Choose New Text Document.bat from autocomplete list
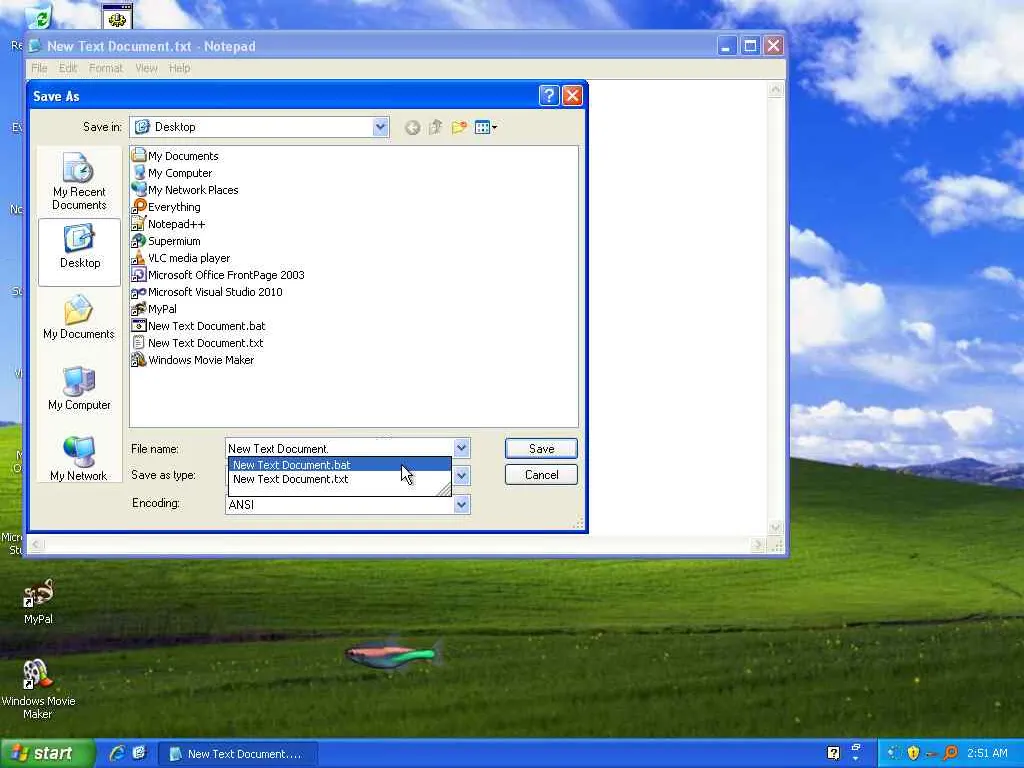 click(340, 465)
